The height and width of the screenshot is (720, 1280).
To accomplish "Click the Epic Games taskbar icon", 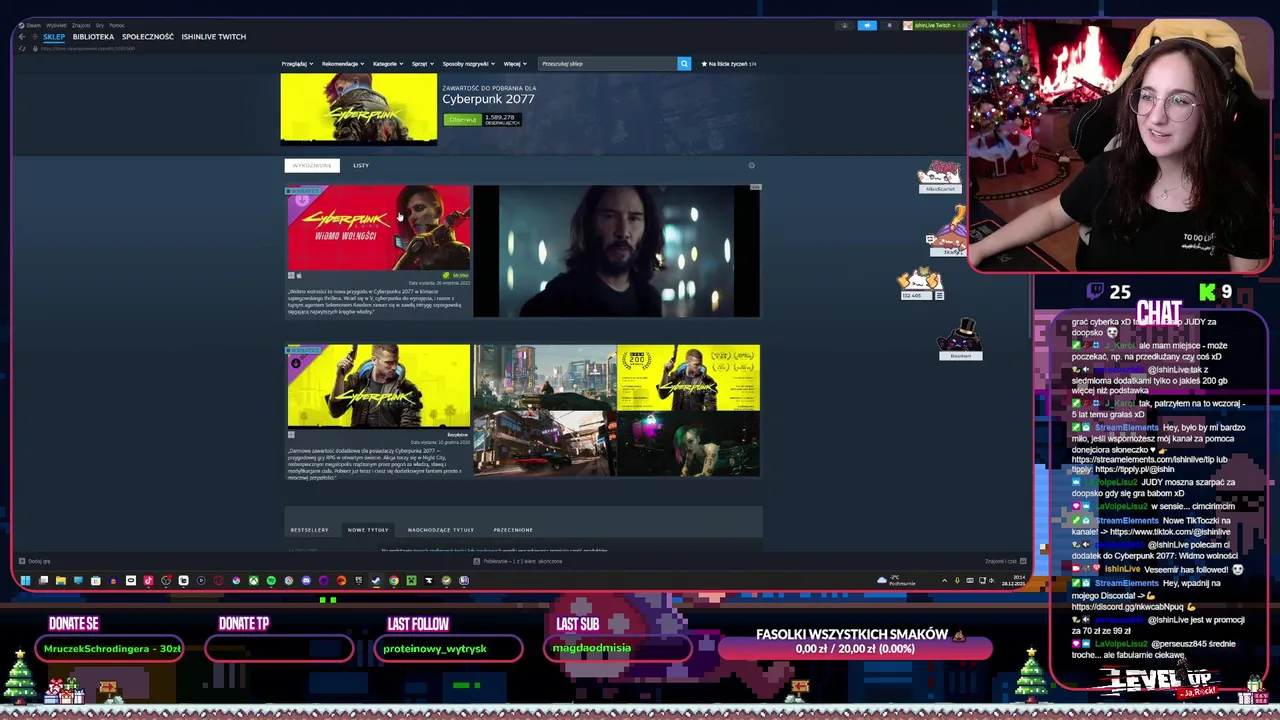I will coord(359,580).
